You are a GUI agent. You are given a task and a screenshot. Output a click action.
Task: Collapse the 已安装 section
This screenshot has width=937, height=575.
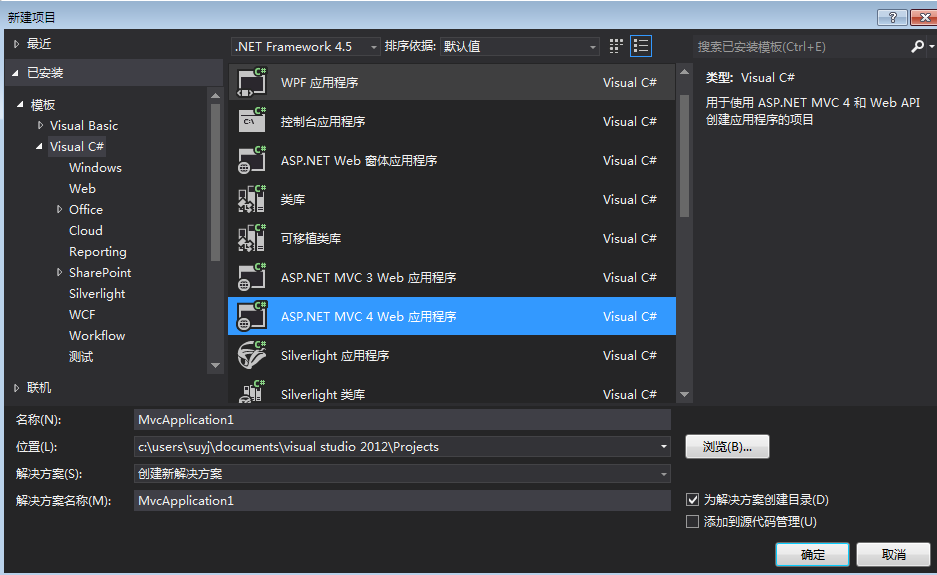click(16, 73)
